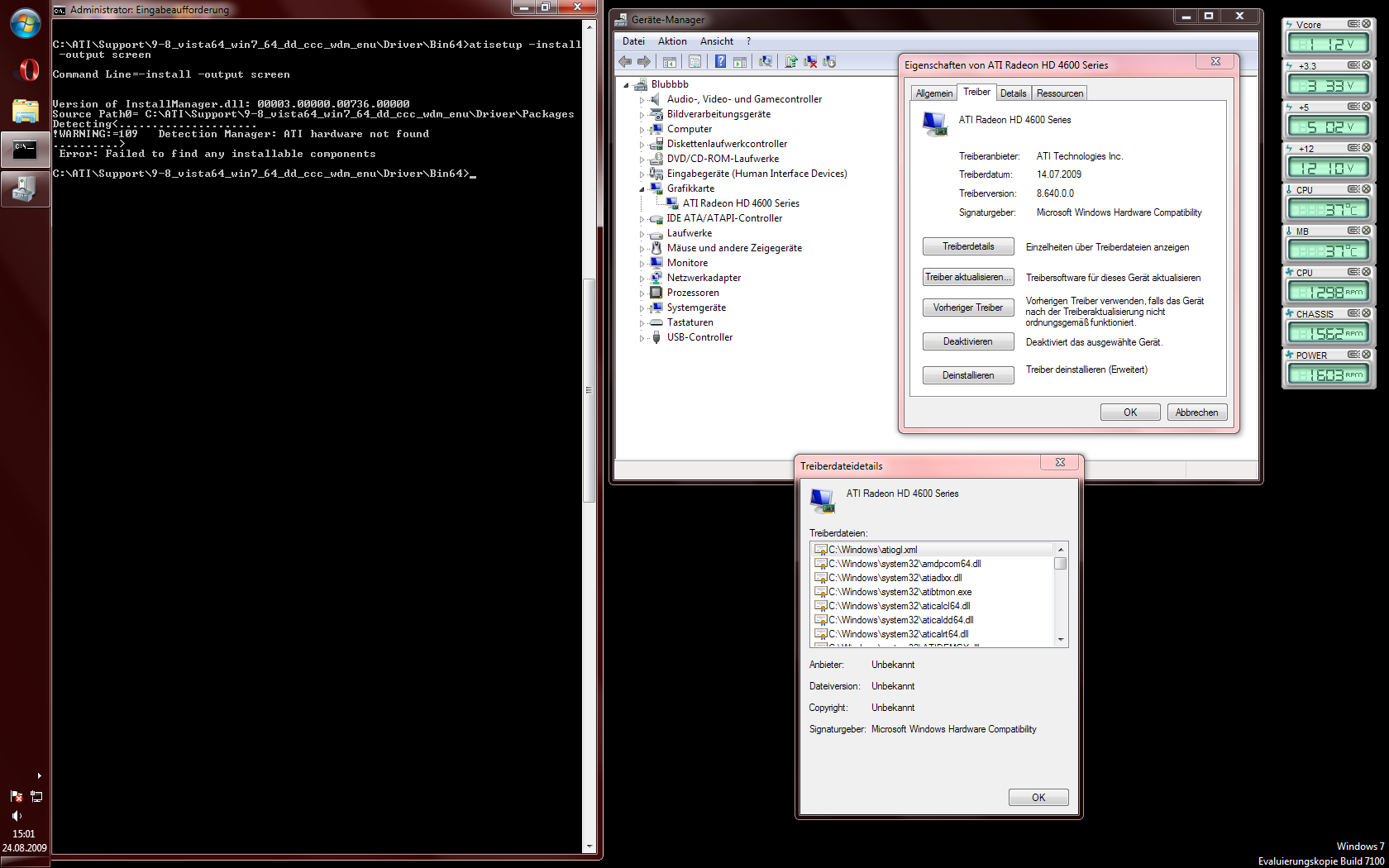Select ATI Radeon HD 4600 Series tree item
1389x868 pixels.
pos(741,203)
